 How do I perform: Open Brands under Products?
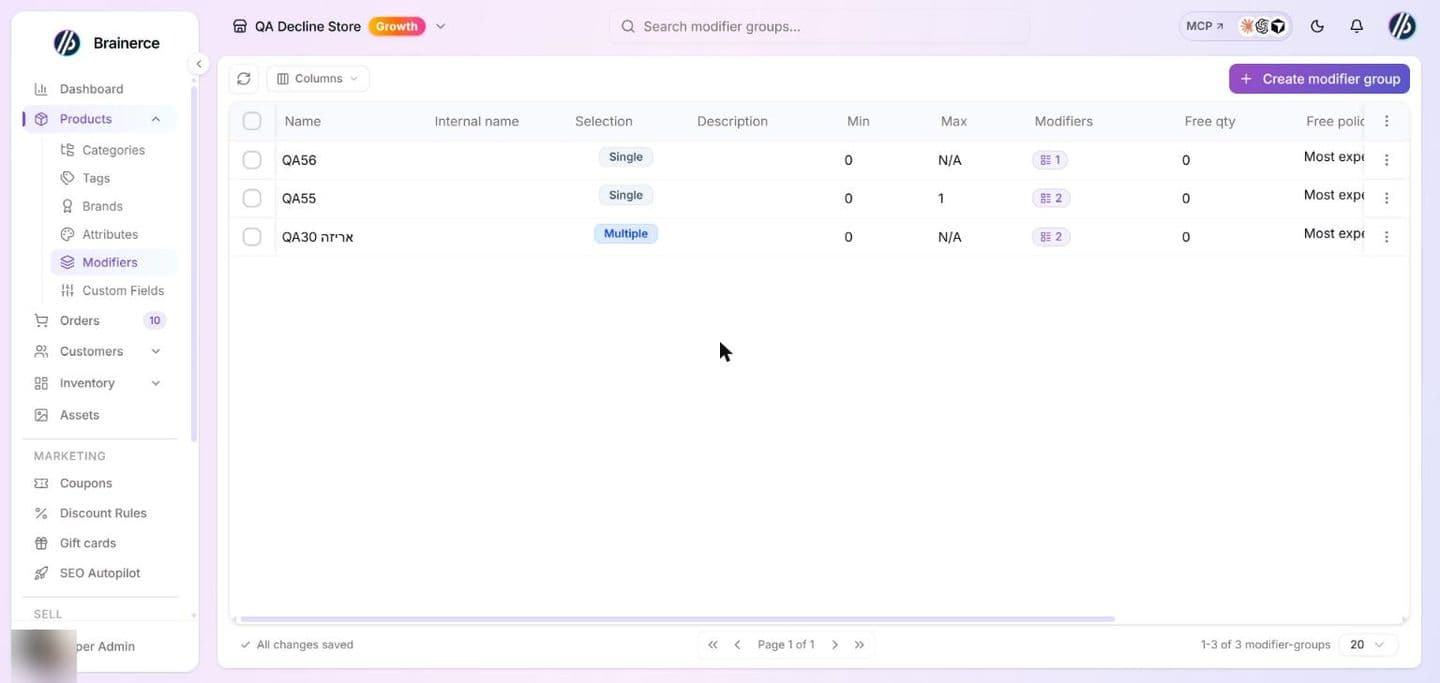pyautogui.click(x=103, y=206)
